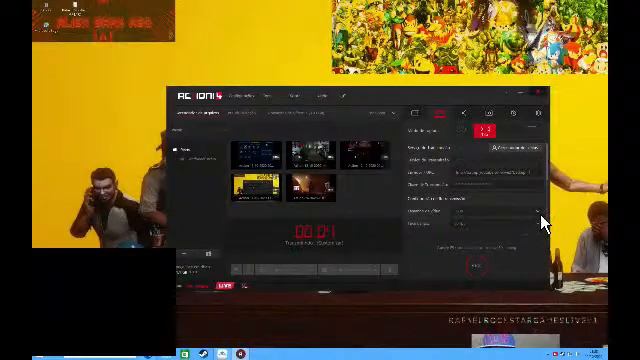Open the clock-shaped mode icon
Image resolution: width=640 pixels, height=360 pixels.
(513, 113)
